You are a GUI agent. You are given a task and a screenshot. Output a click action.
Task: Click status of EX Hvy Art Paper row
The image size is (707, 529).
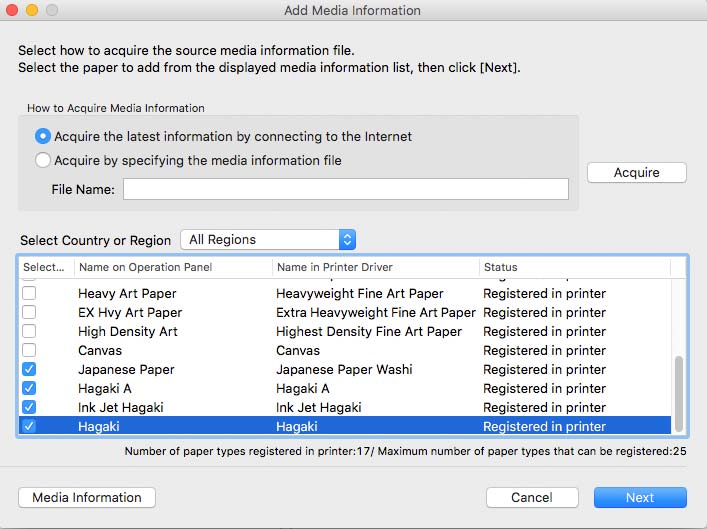click(545, 313)
